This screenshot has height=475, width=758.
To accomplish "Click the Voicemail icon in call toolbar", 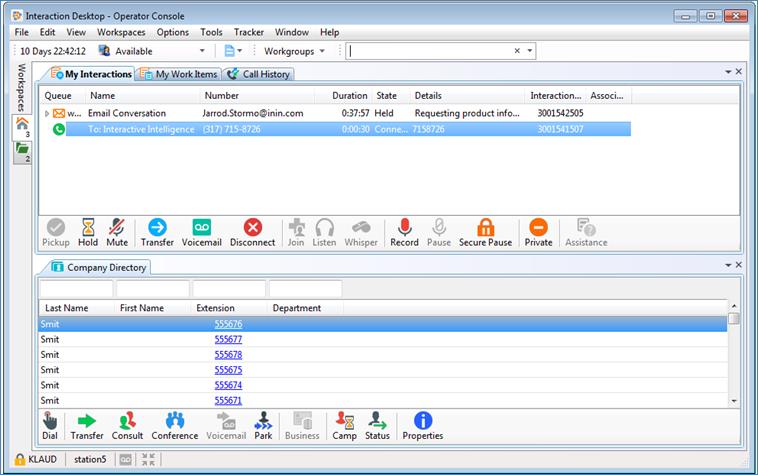I will [x=201, y=232].
